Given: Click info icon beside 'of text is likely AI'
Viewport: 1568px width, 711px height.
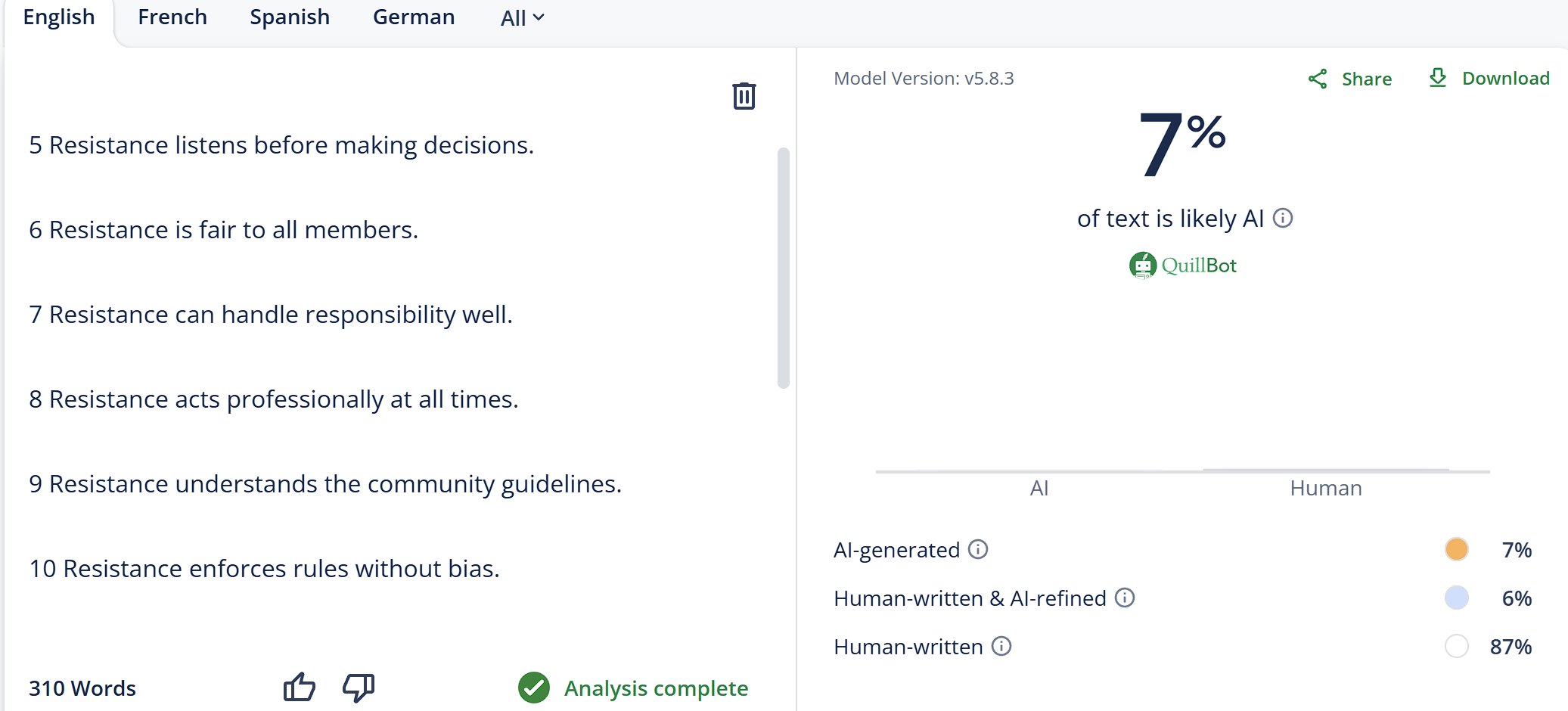Looking at the screenshot, I should tap(1283, 218).
